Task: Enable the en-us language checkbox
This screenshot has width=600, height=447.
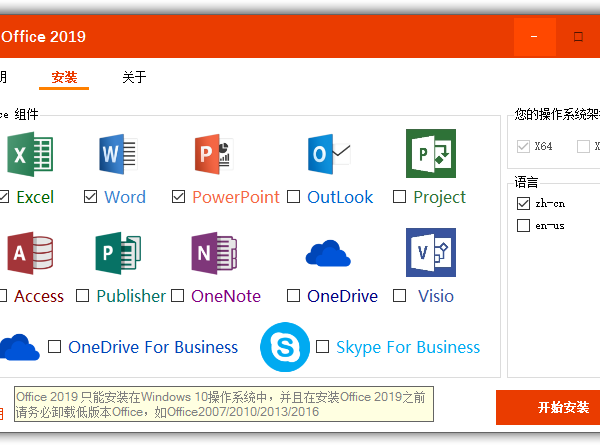Action: pyautogui.click(x=523, y=226)
